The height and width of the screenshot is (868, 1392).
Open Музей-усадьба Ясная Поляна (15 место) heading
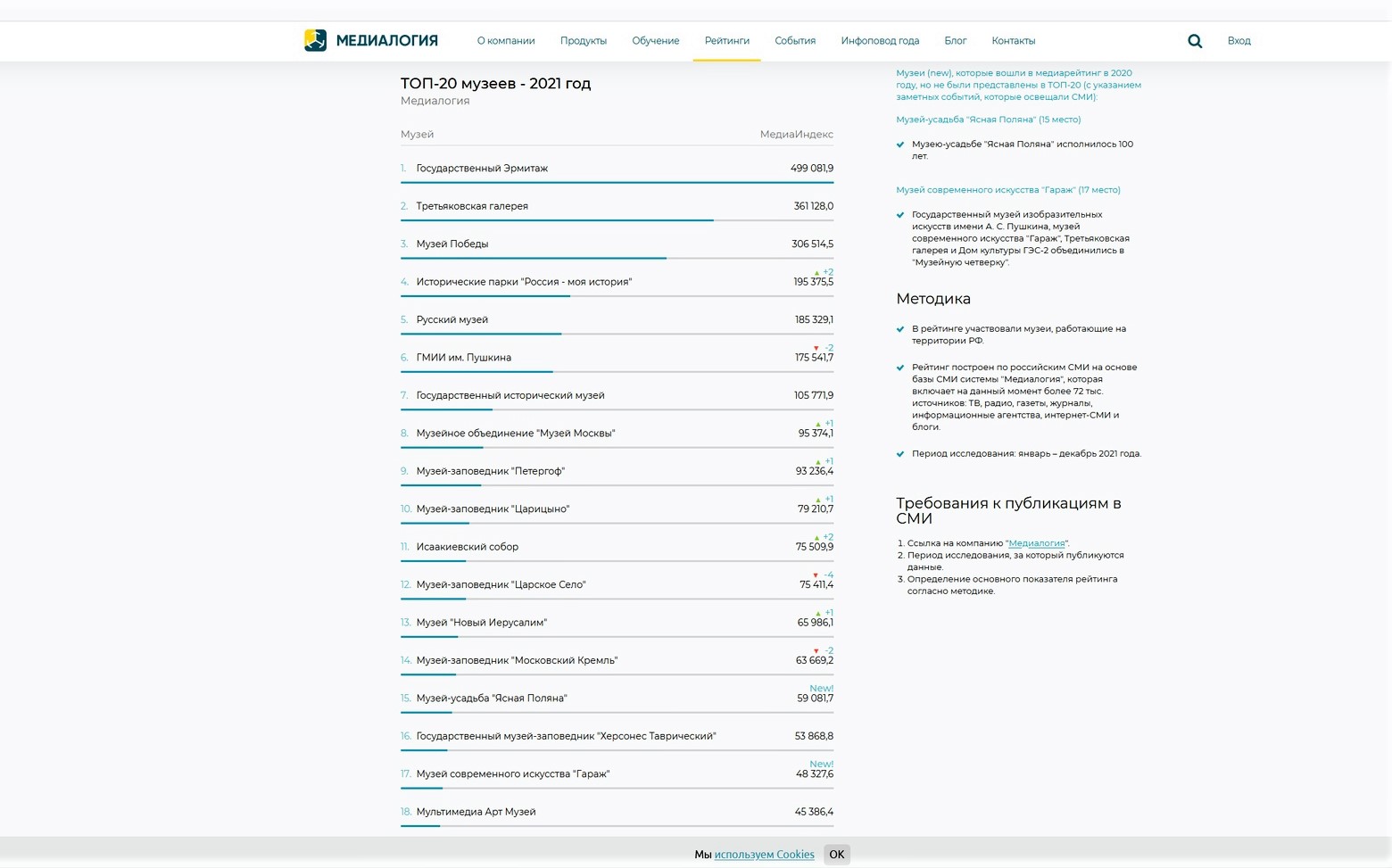[x=988, y=120]
